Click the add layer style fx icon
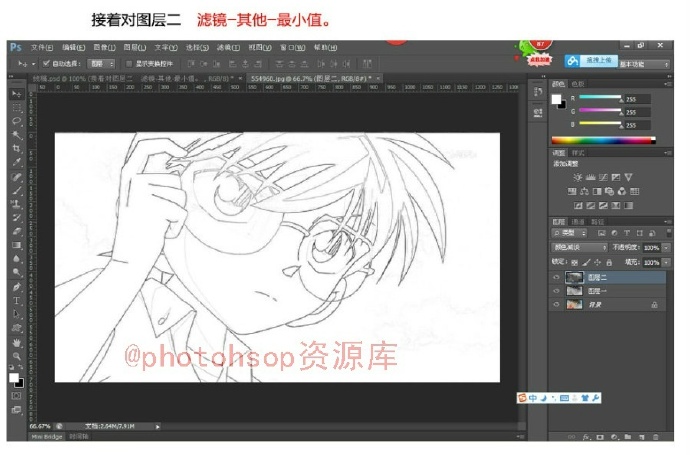This screenshot has height=455, width=690. tap(586, 437)
